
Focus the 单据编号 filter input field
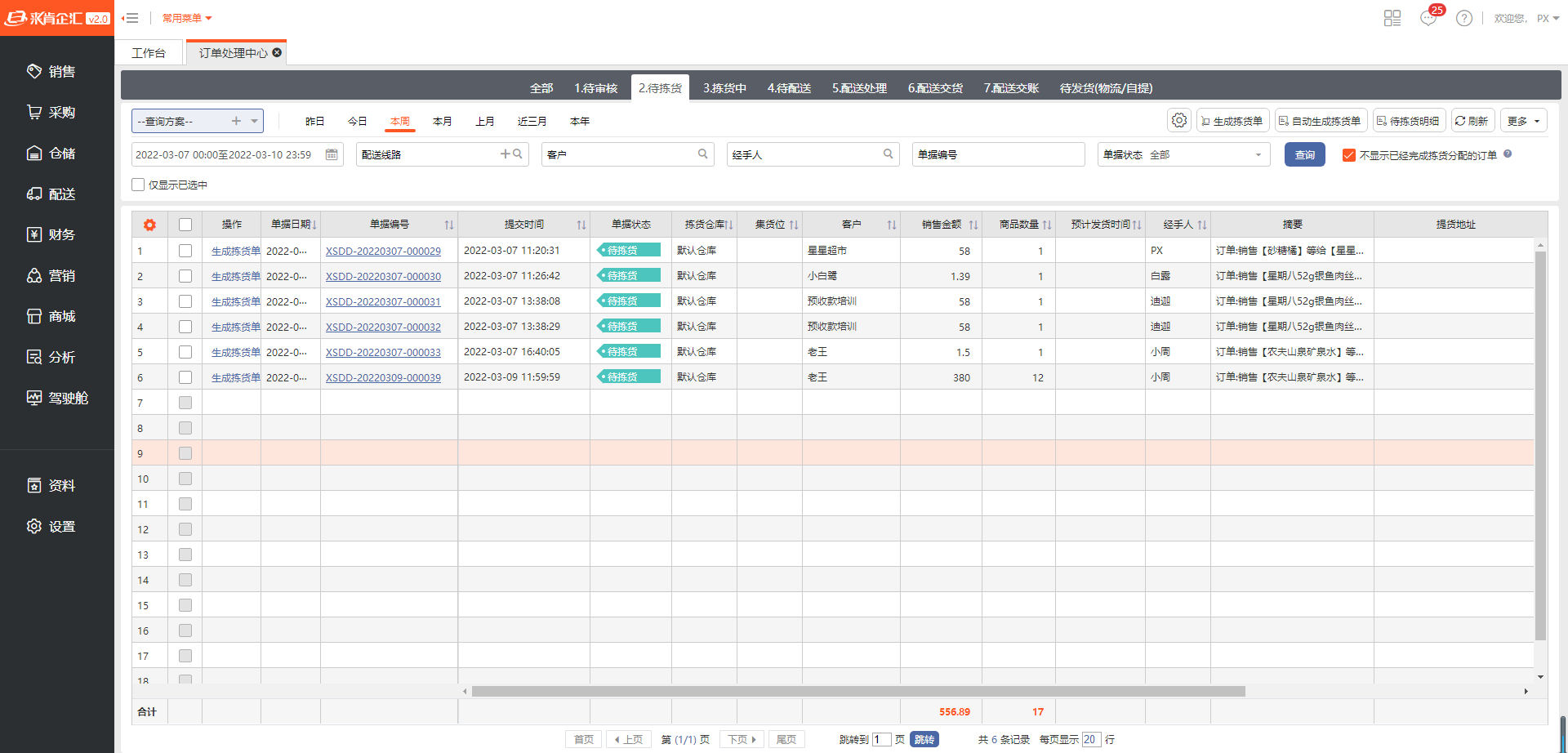998,154
